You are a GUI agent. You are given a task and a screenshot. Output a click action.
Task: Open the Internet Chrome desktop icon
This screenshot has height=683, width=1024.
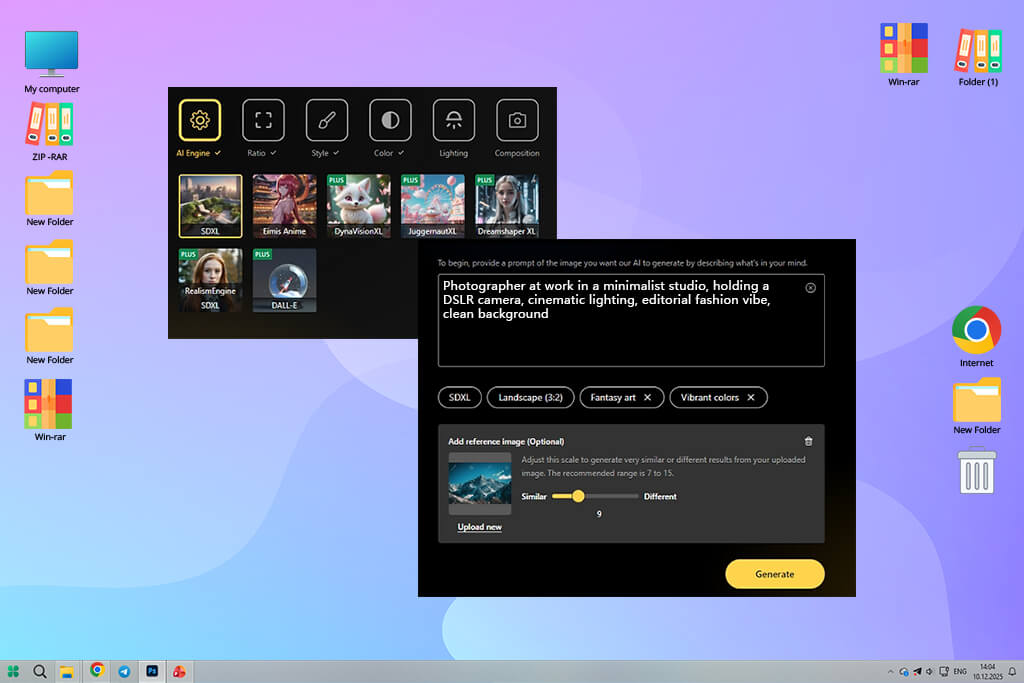[976, 337]
